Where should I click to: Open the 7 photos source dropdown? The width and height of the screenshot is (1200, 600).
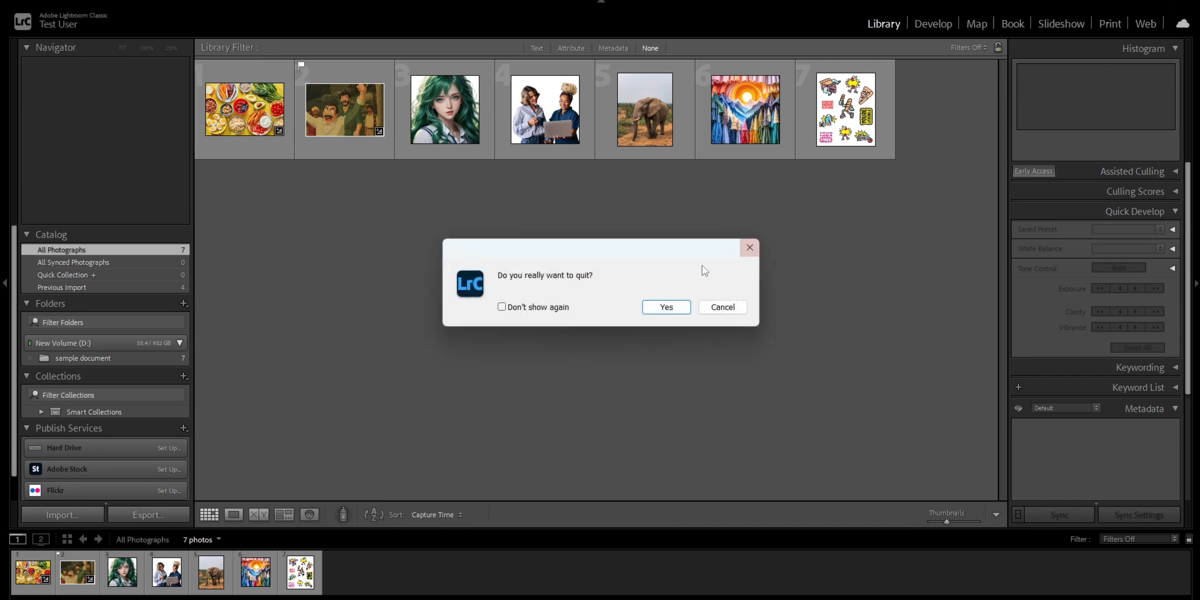pyautogui.click(x=201, y=539)
